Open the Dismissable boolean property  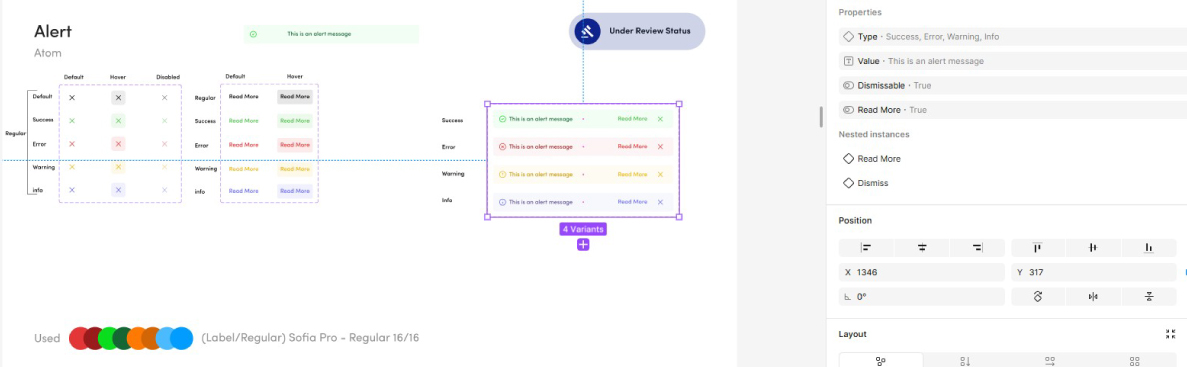tap(1013, 86)
